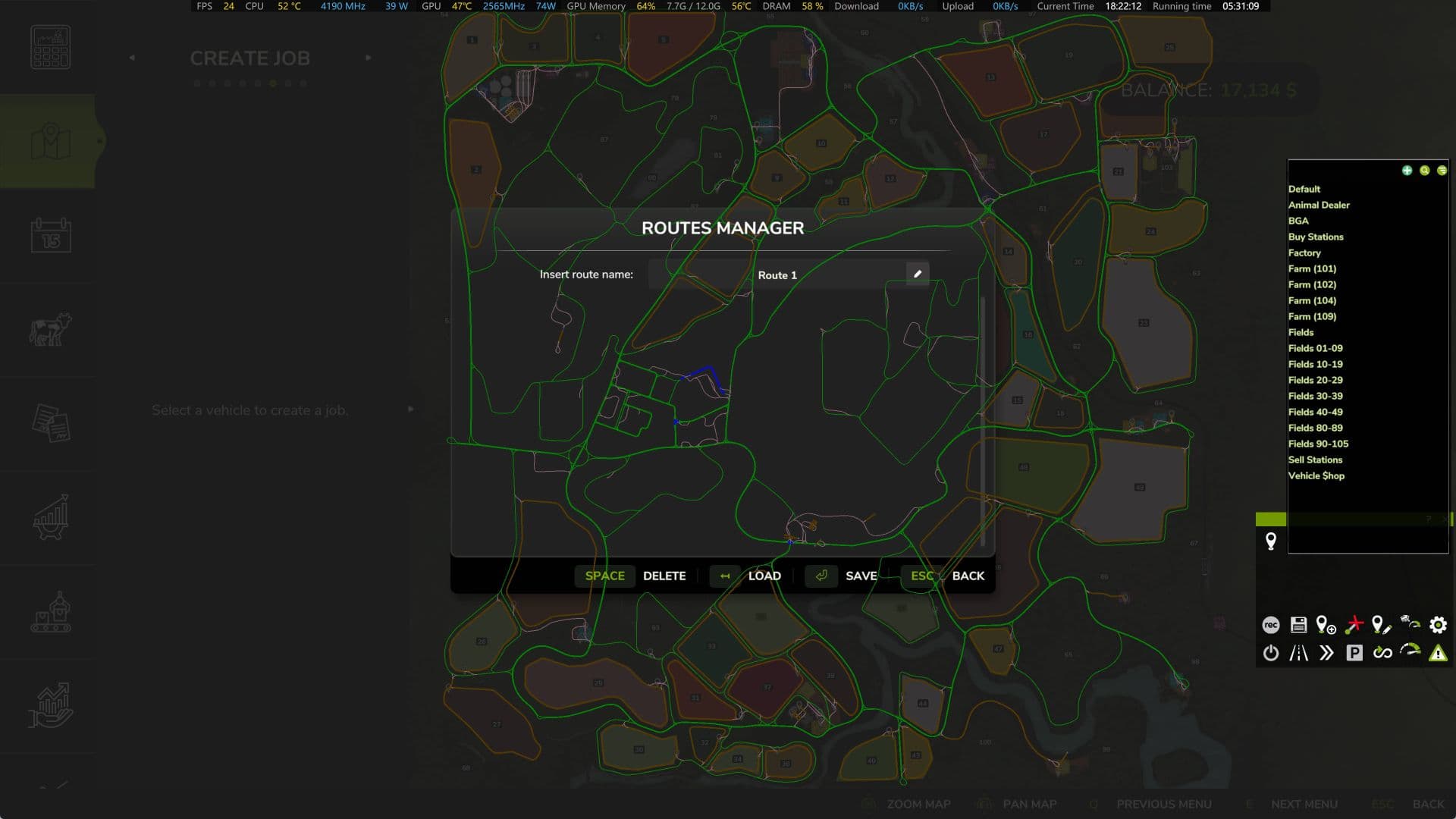Viewport: 1456px width, 819px height.
Task: Open the prices statistics icon in sidebar
Action: point(51,517)
